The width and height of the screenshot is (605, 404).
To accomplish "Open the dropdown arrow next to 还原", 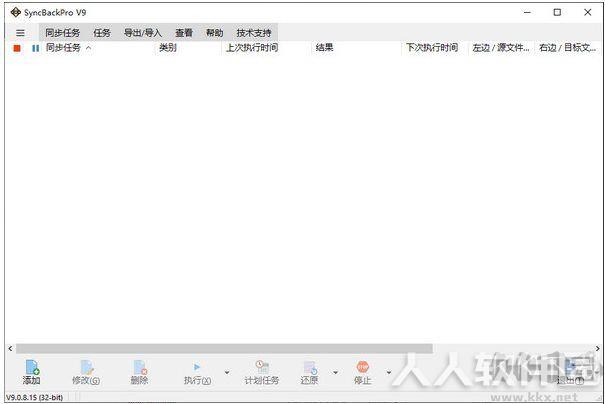I will point(335,372).
